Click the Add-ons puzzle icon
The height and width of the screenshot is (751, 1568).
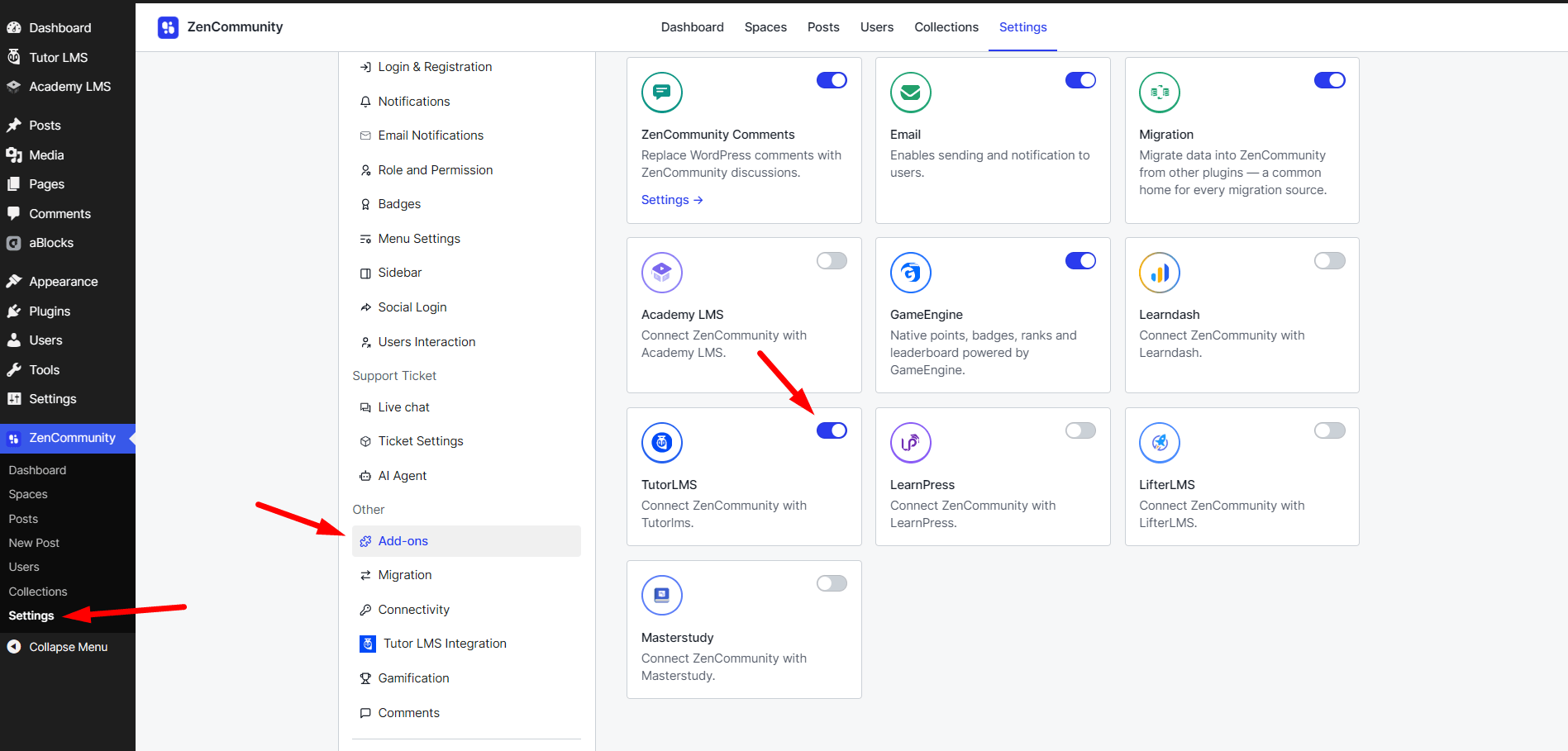tap(365, 541)
